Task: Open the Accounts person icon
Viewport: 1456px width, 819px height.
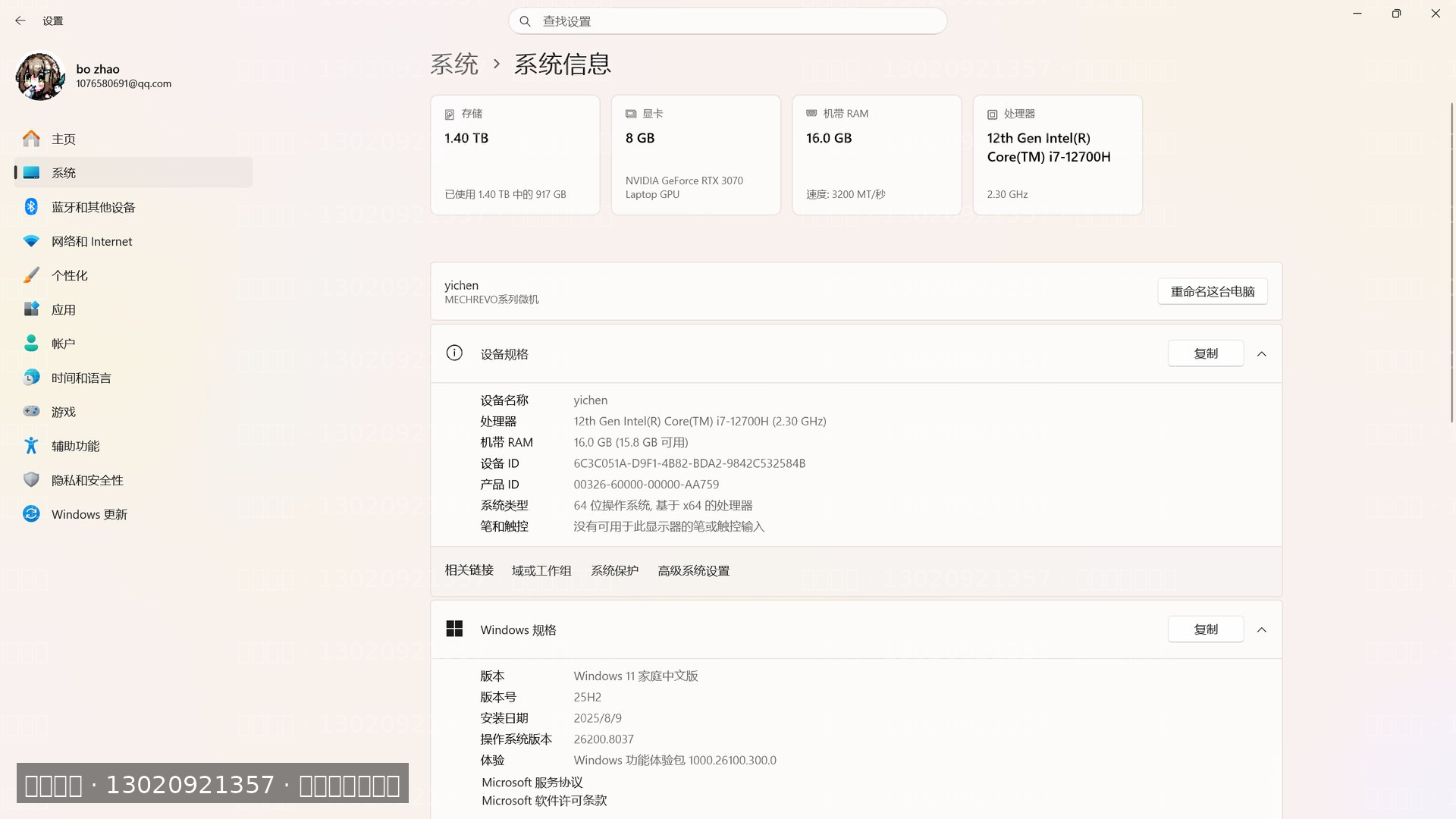Action: [x=31, y=344]
